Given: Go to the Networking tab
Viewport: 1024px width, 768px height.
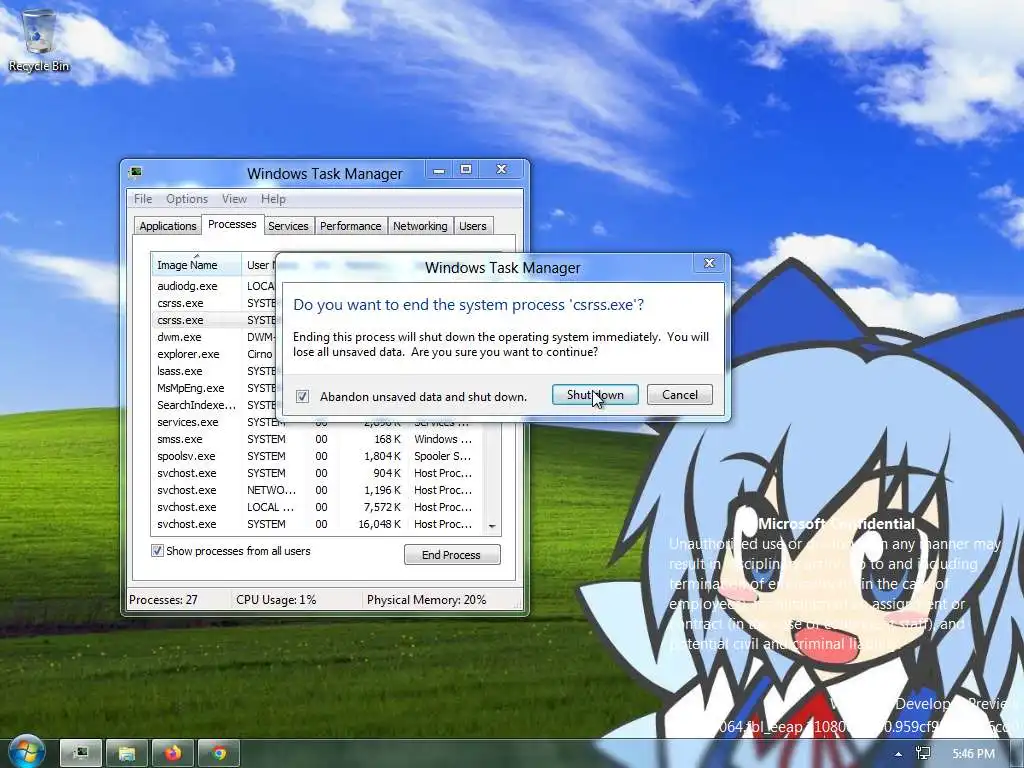Looking at the screenshot, I should click(420, 226).
